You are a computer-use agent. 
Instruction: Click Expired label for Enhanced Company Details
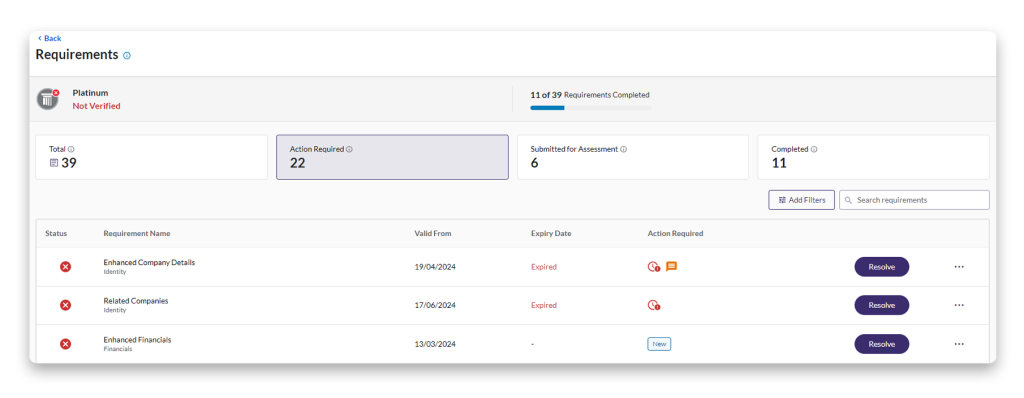click(544, 267)
